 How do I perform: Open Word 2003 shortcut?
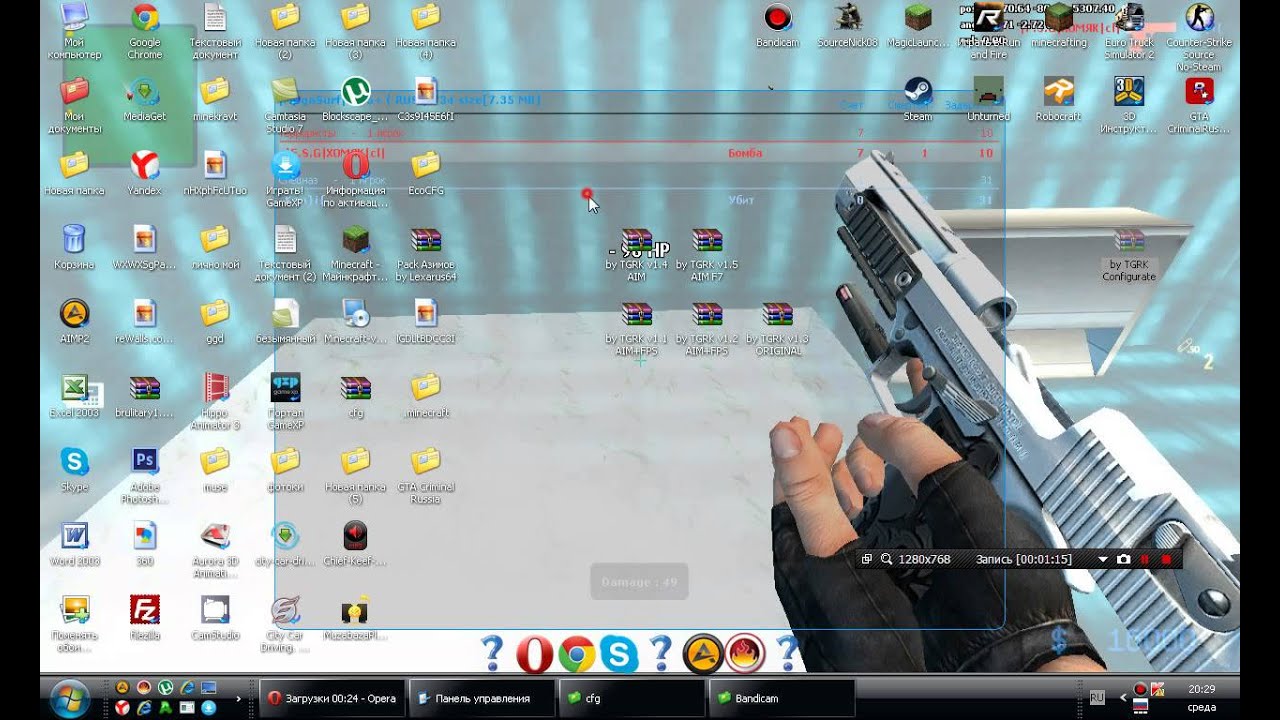pos(74,535)
